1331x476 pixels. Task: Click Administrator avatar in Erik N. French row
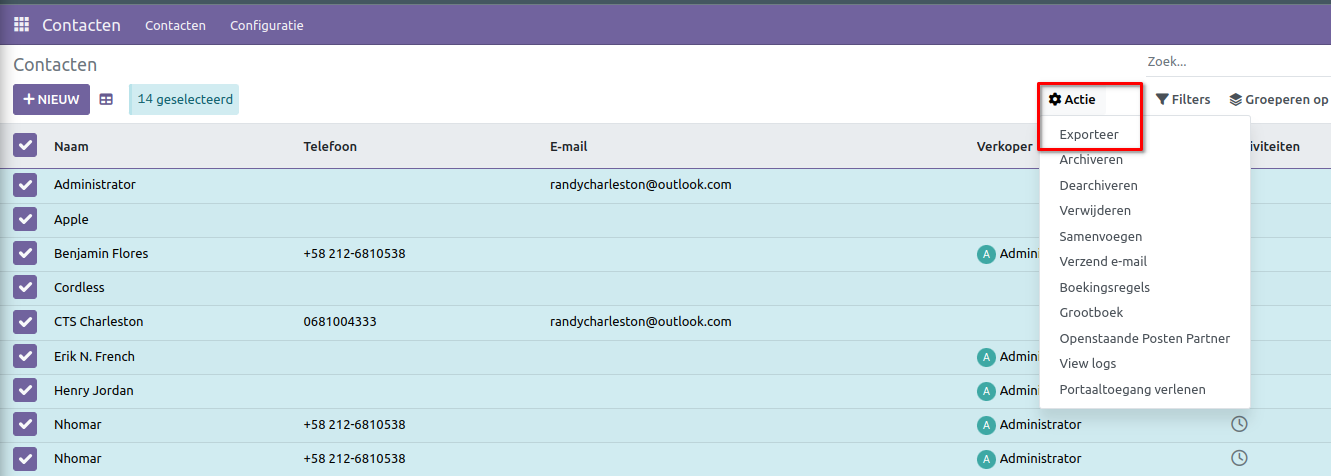(x=987, y=357)
